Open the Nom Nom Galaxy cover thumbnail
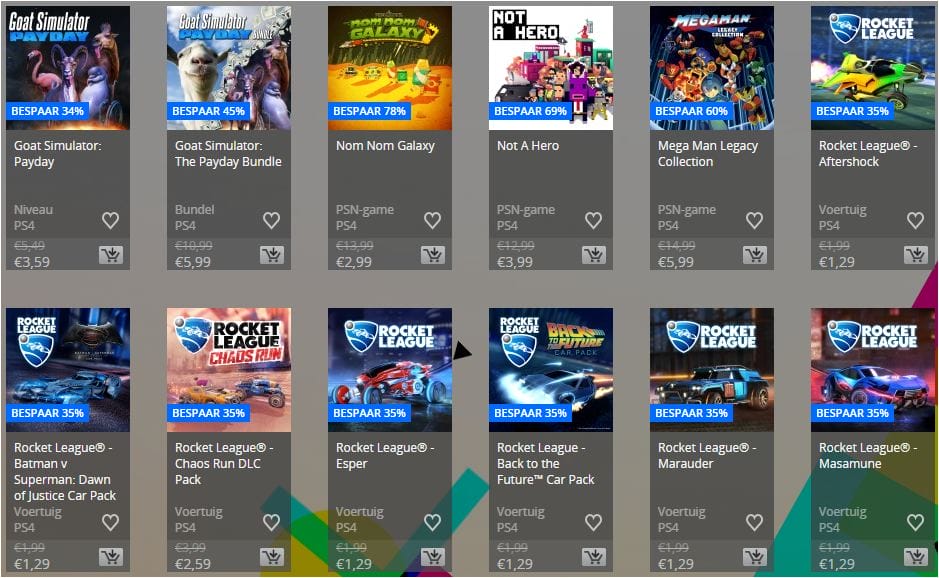The width and height of the screenshot is (939, 578). (390, 68)
